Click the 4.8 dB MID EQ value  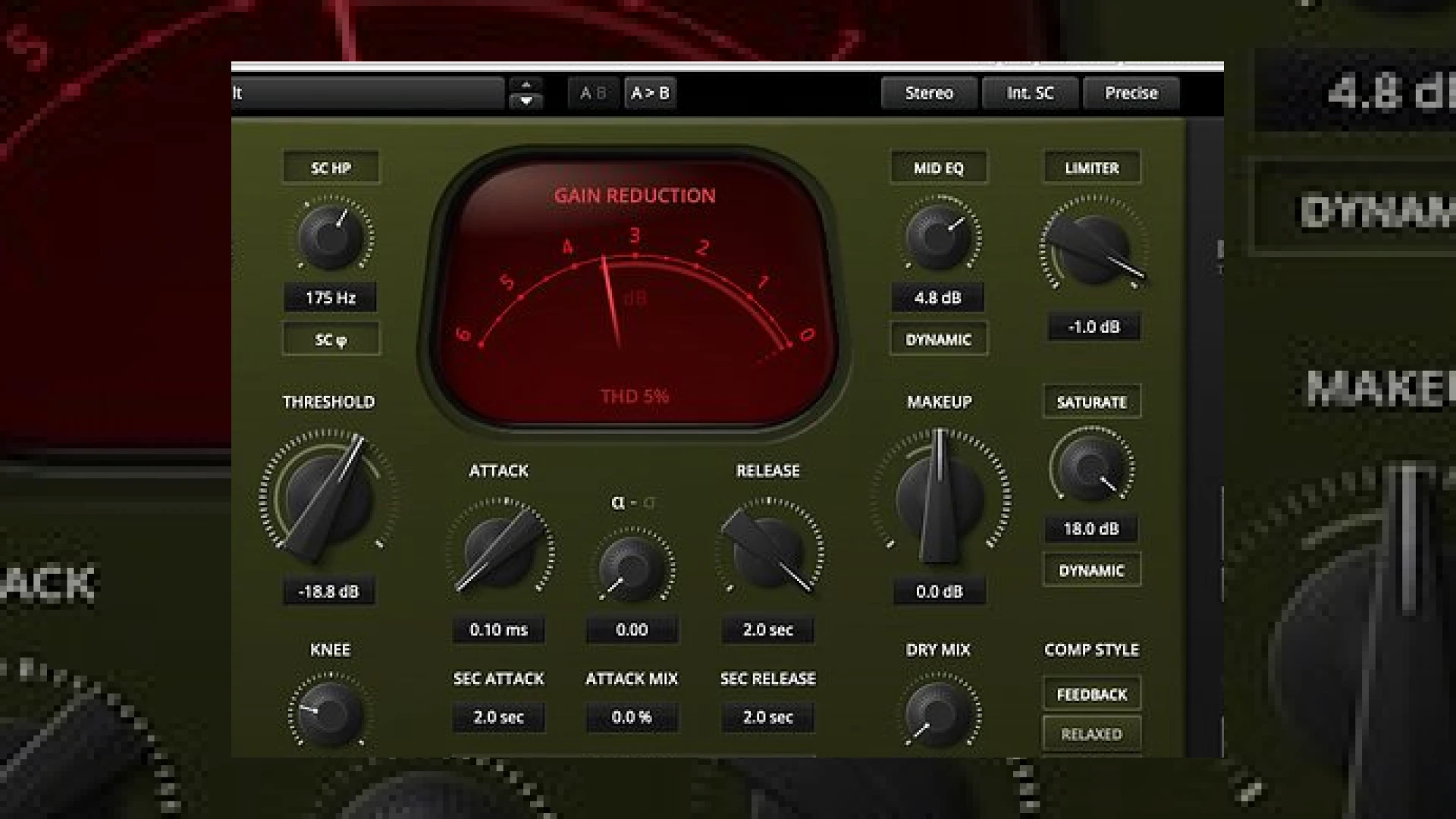pyautogui.click(x=938, y=297)
